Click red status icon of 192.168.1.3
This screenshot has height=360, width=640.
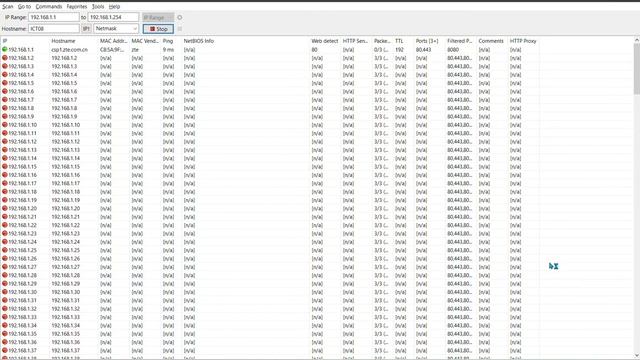tap(4, 66)
